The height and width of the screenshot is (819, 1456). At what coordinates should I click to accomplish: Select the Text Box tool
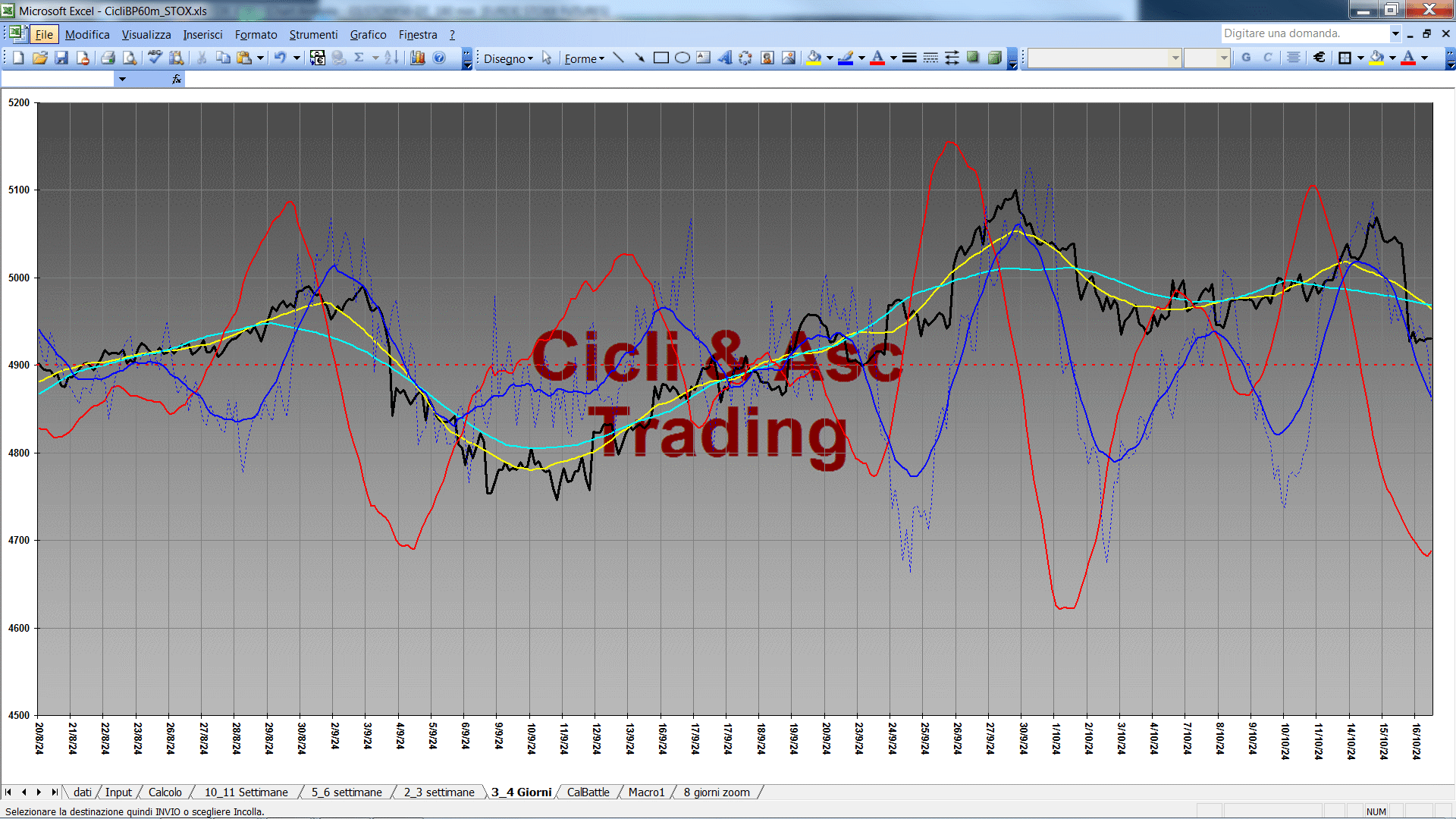(x=704, y=58)
